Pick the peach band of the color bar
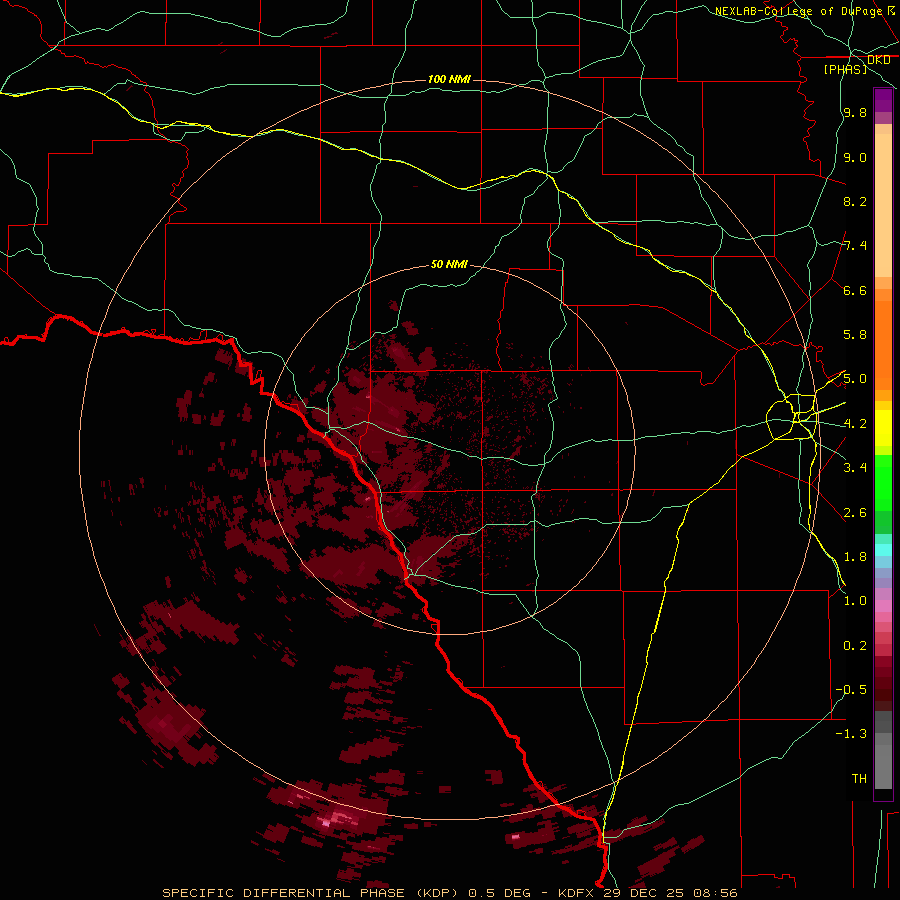Image resolution: width=900 pixels, height=900 pixels. (x=883, y=205)
